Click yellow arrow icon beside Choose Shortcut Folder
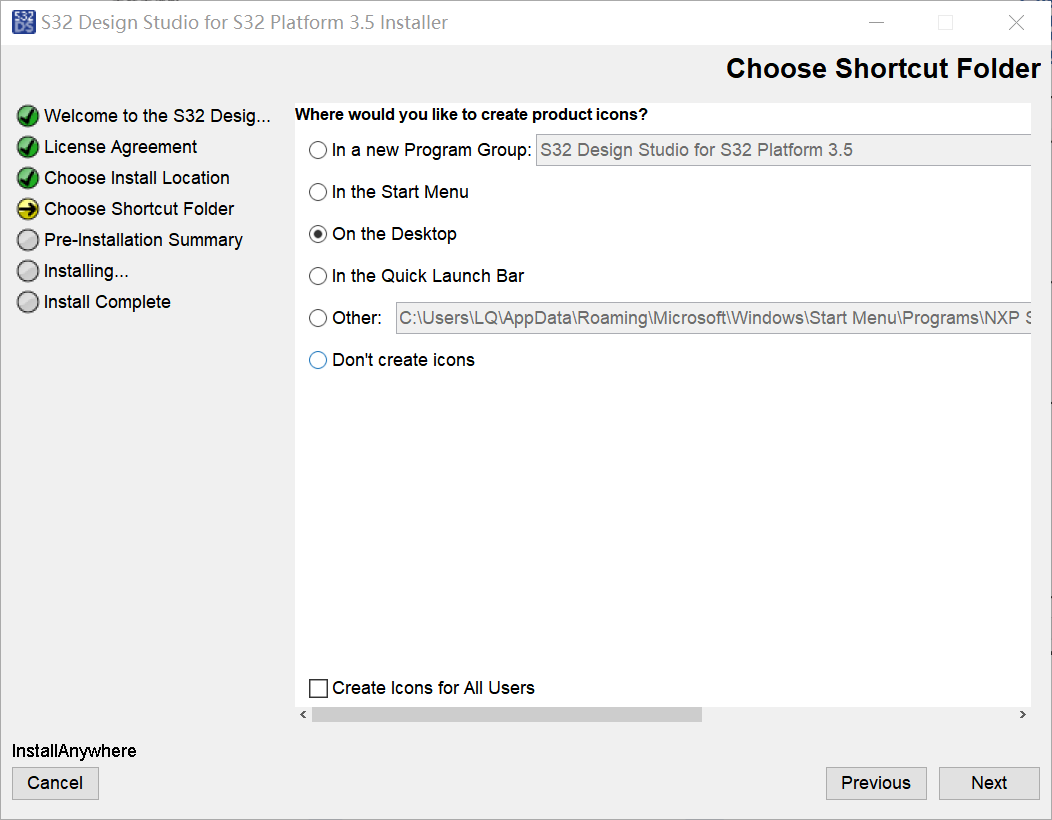This screenshot has width=1052, height=820. [28, 209]
